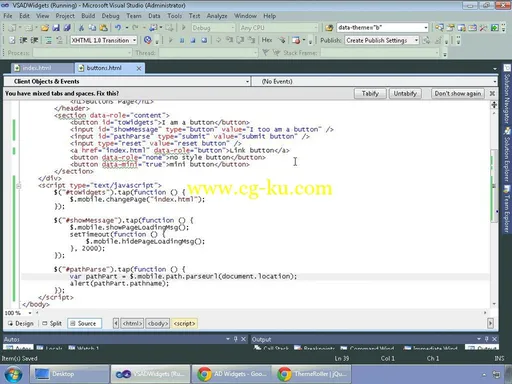Switch to ThemeRoller Chrome taskbar window
512x384 pixels.
tap(313, 374)
